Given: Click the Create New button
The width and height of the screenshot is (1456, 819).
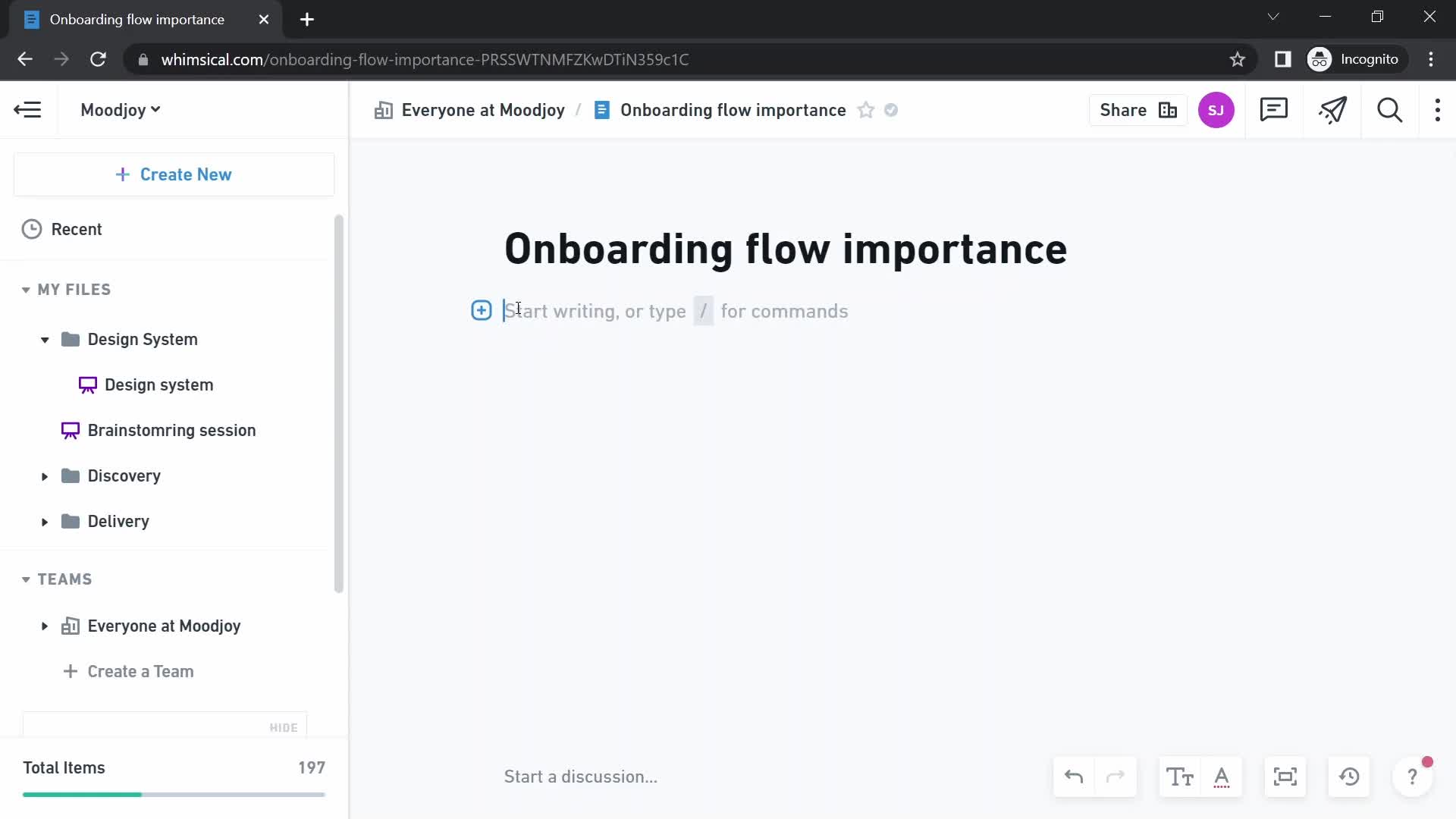Looking at the screenshot, I should point(174,174).
